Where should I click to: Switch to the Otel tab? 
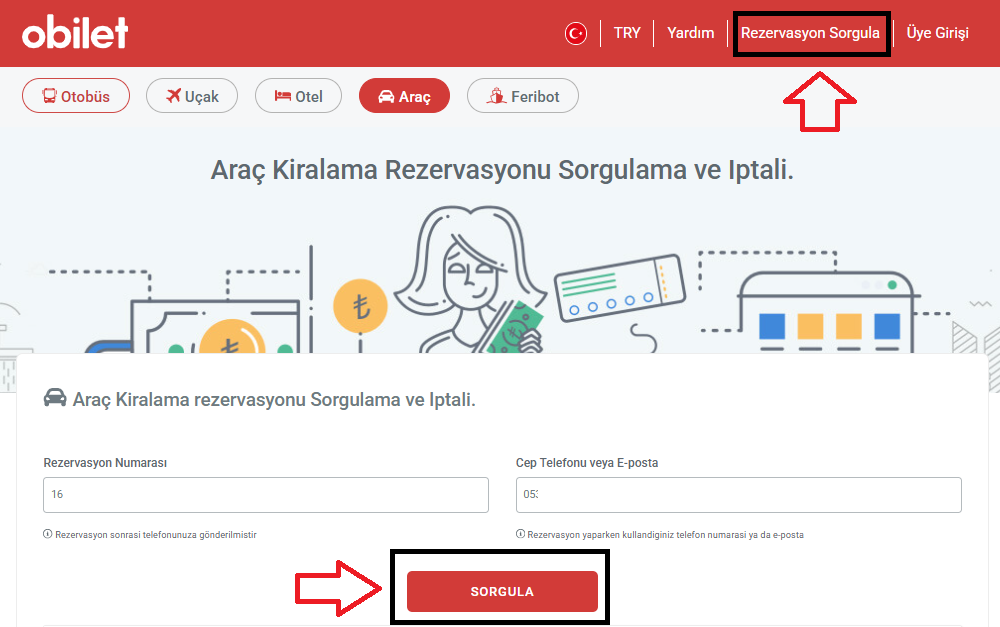point(298,96)
